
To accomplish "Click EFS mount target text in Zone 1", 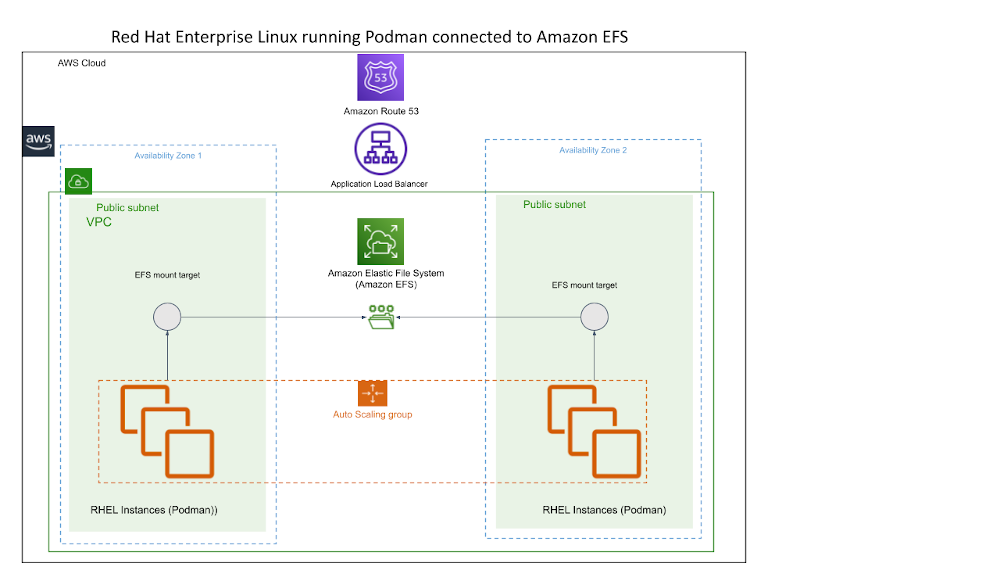I will coord(167,275).
